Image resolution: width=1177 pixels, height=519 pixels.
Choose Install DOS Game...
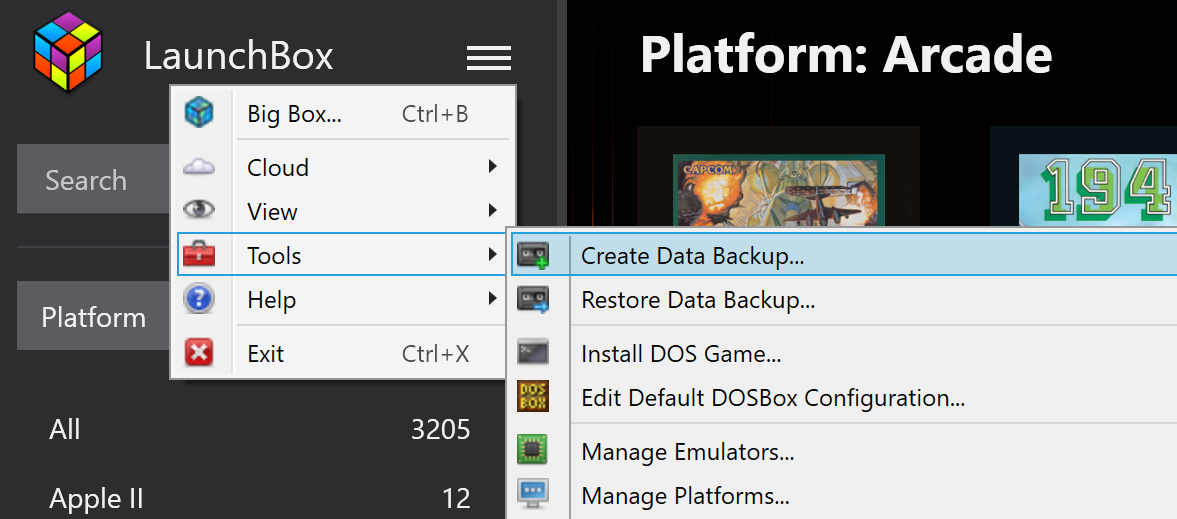844,352
